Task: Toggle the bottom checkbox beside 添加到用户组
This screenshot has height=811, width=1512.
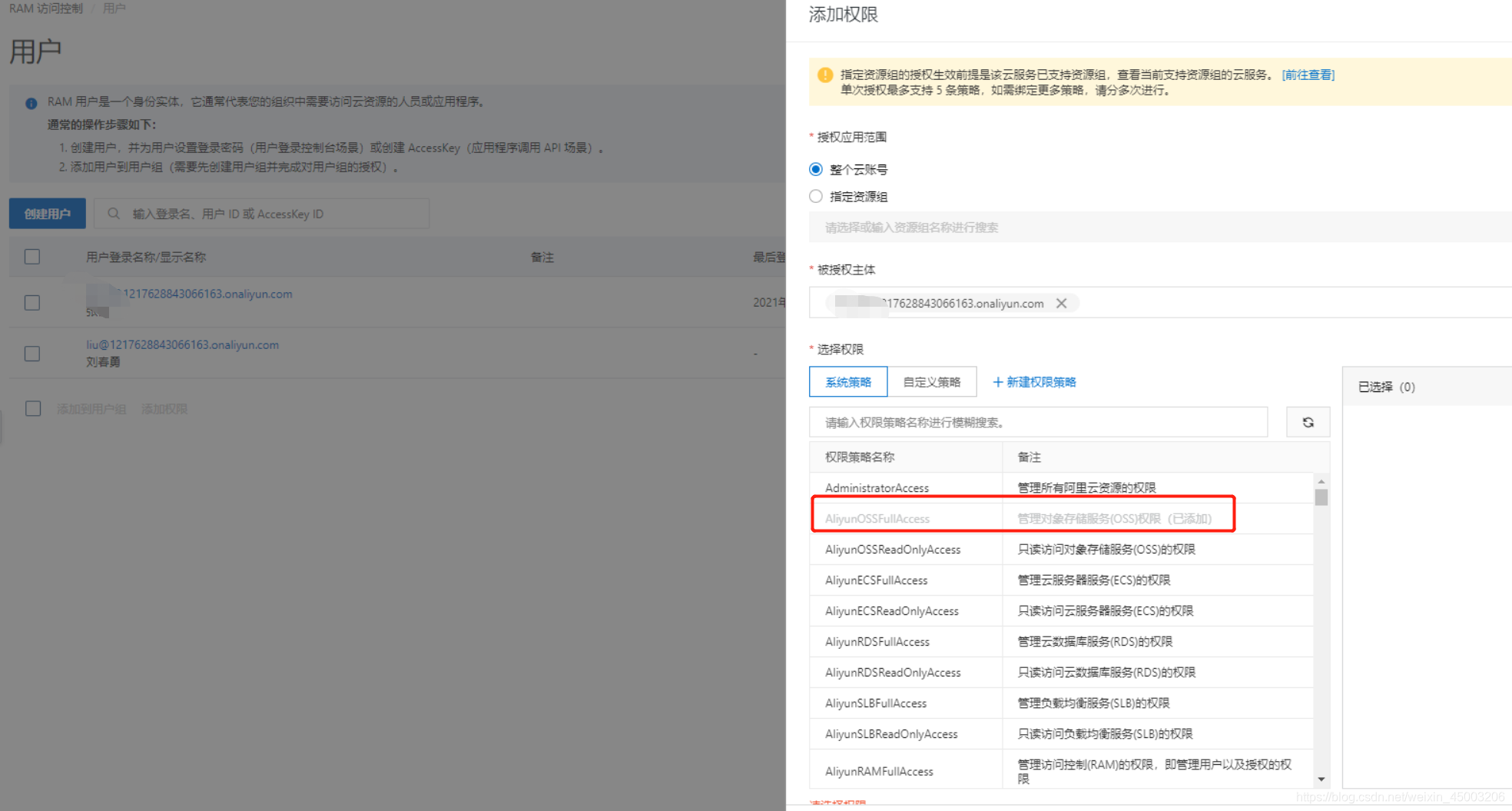Action: click(33, 408)
